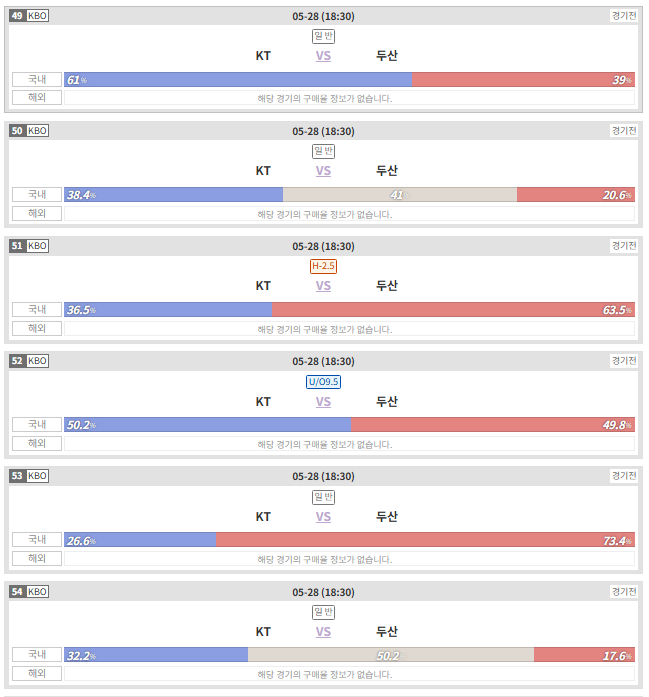The image size is (649, 697).
Task: Switch to 해외 tab in match 52
Action: pos(37,443)
